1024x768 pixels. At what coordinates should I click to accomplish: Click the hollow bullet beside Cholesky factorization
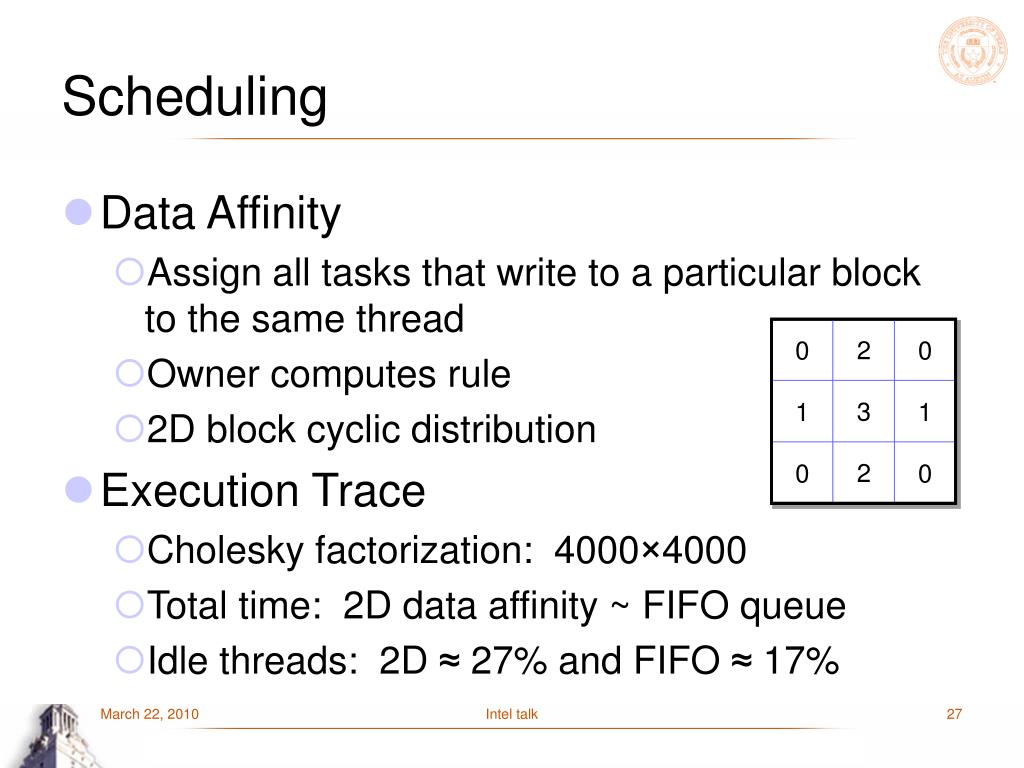(x=129, y=549)
